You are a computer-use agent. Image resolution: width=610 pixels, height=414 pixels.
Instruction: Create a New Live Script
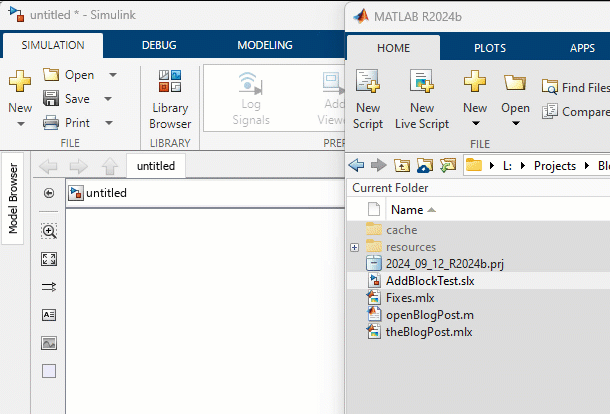coord(421,100)
